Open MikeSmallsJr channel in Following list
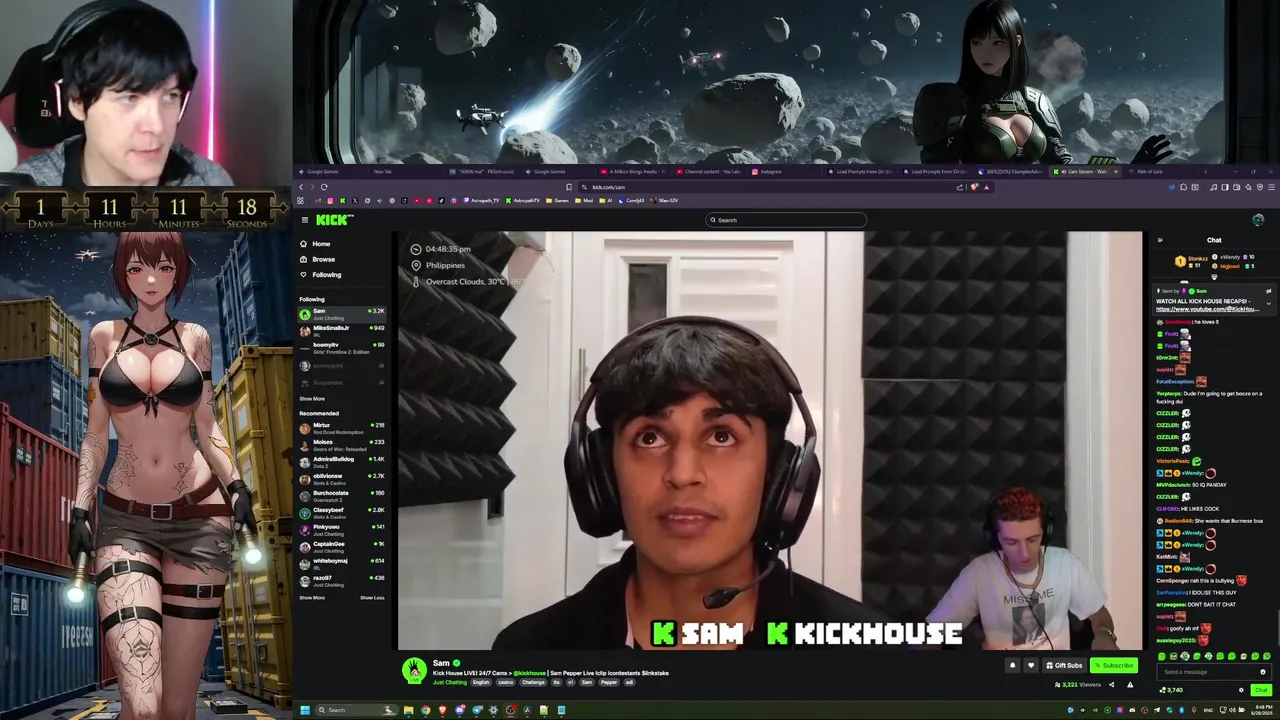Screen dimensions: 1280x720 pyautogui.click(x=342, y=331)
